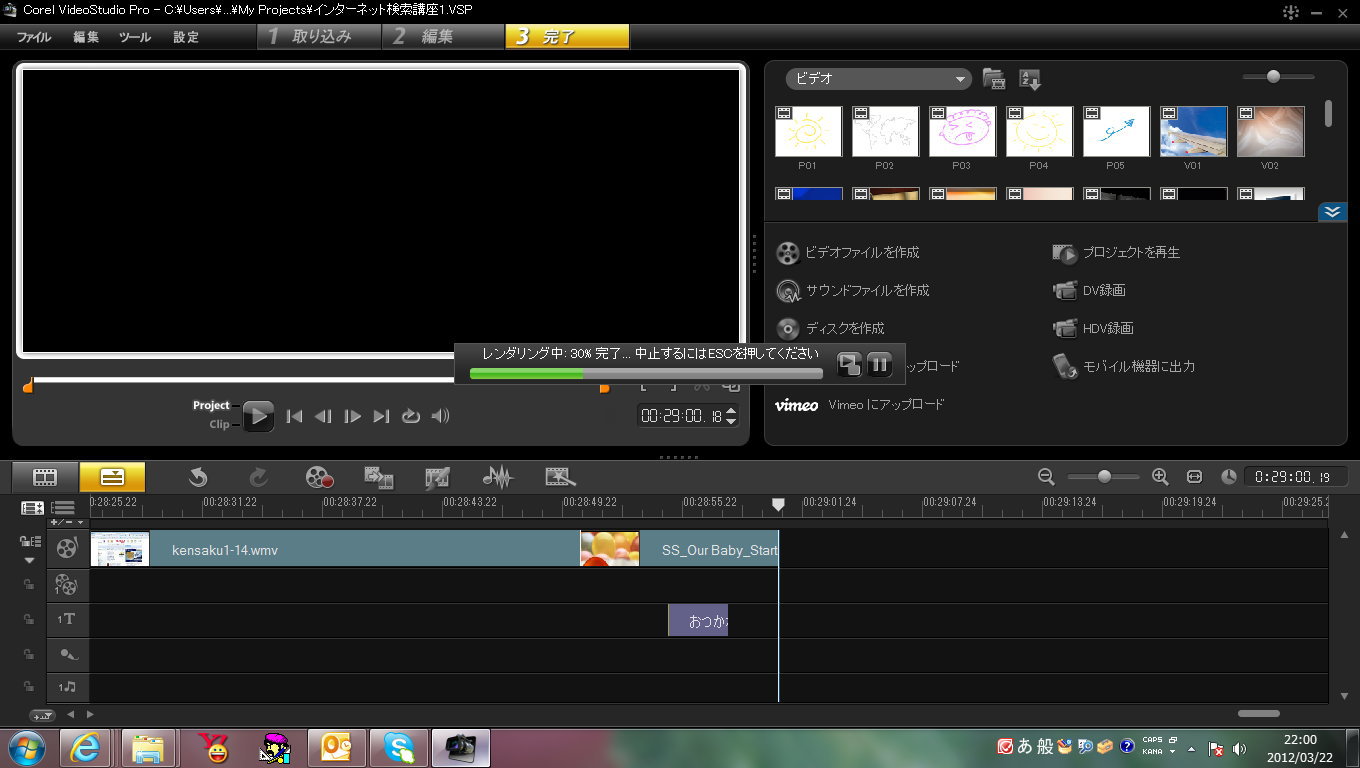The width and height of the screenshot is (1360, 768).
Task: Open the Record/Capture option
Action: point(319,477)
